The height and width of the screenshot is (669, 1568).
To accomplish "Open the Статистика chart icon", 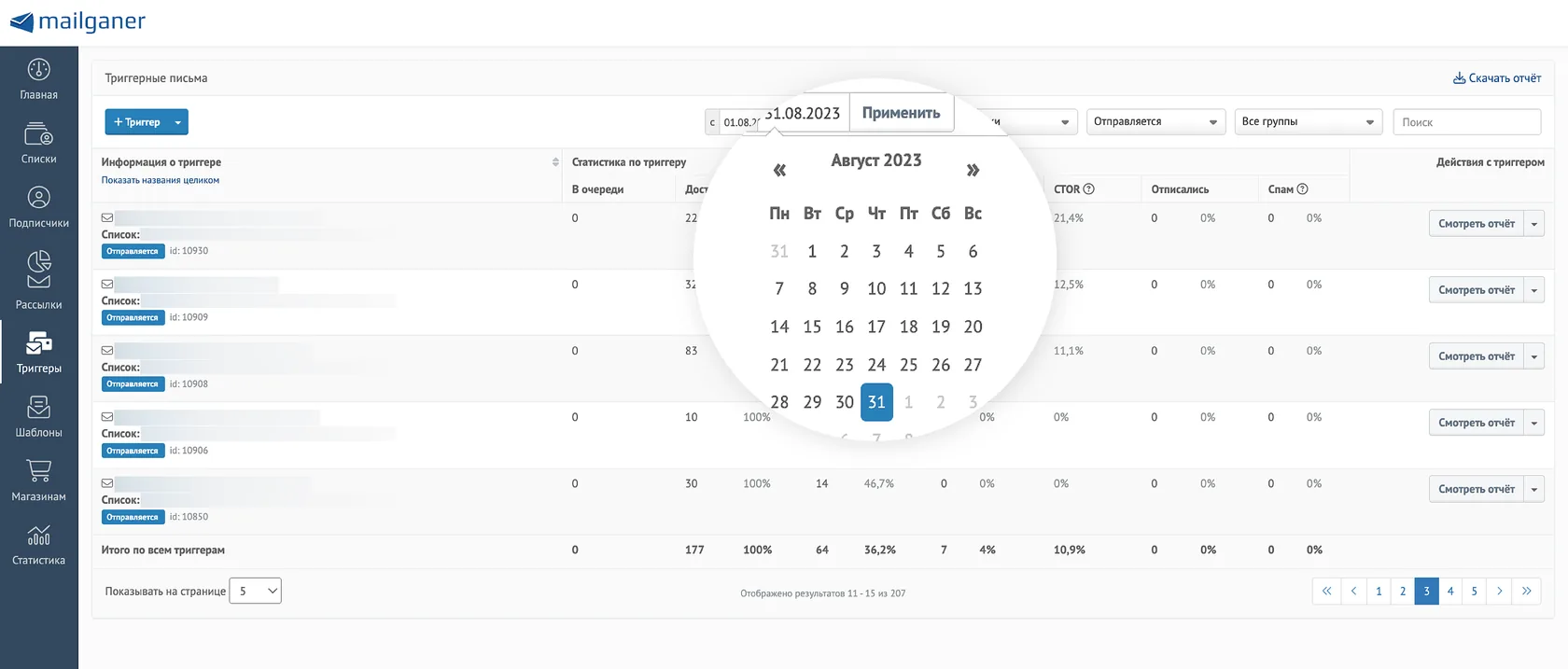I will (38, 535).
